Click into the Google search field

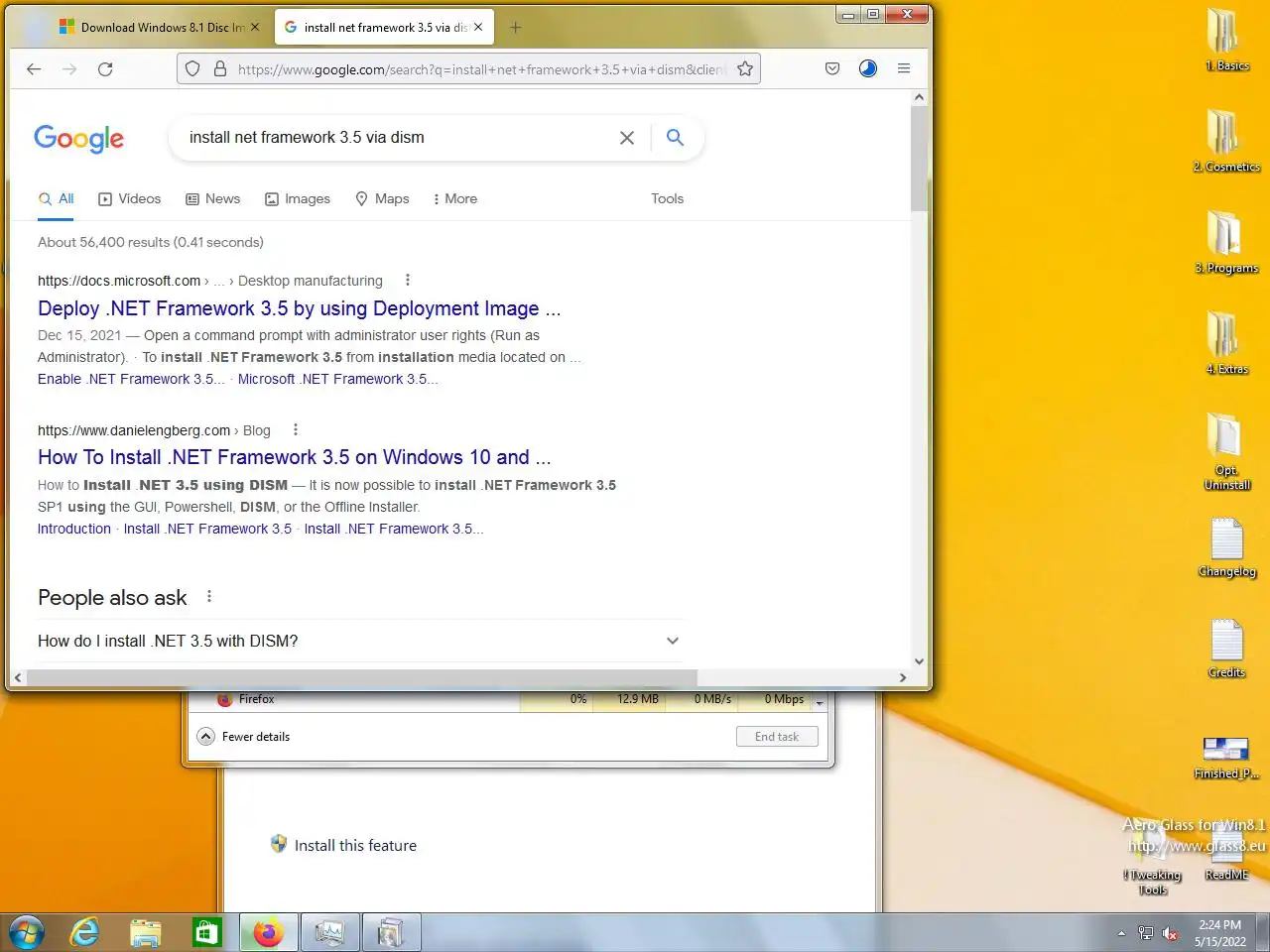tap(397, 138)
